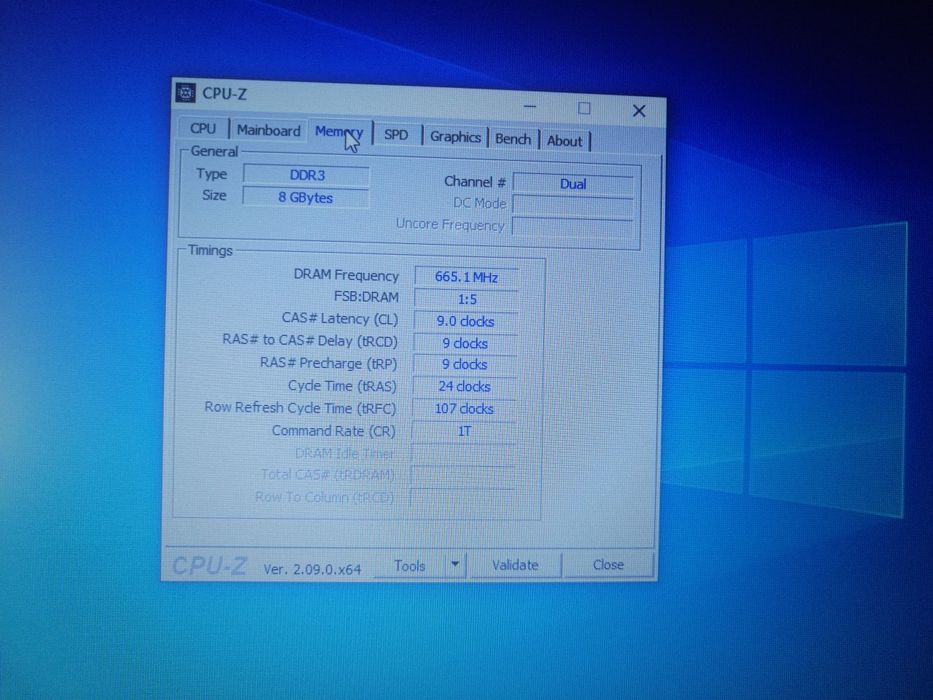Click the tRP 9 clocks value

[465, 364]
